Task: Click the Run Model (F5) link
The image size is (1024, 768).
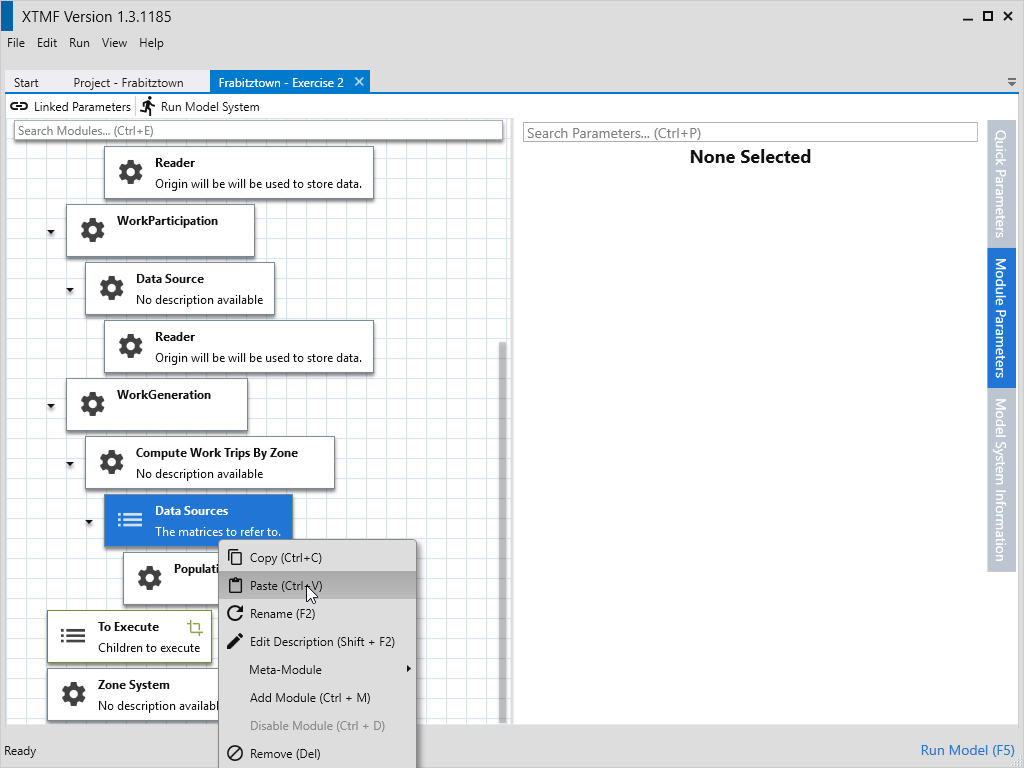Action: tap(966, 751)
